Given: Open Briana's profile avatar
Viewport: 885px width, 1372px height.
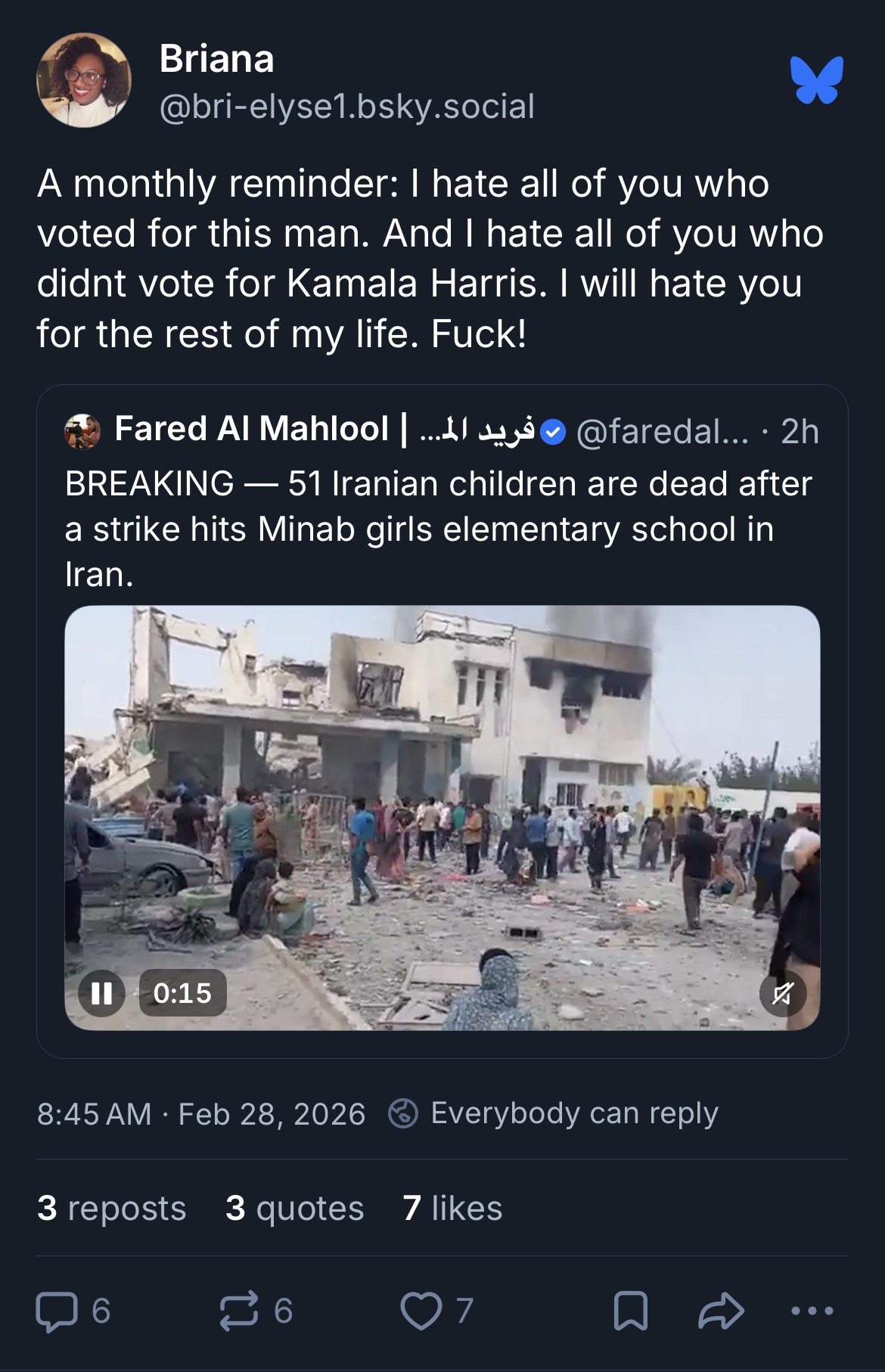Looking at the screenshot, I should [83, 80].
